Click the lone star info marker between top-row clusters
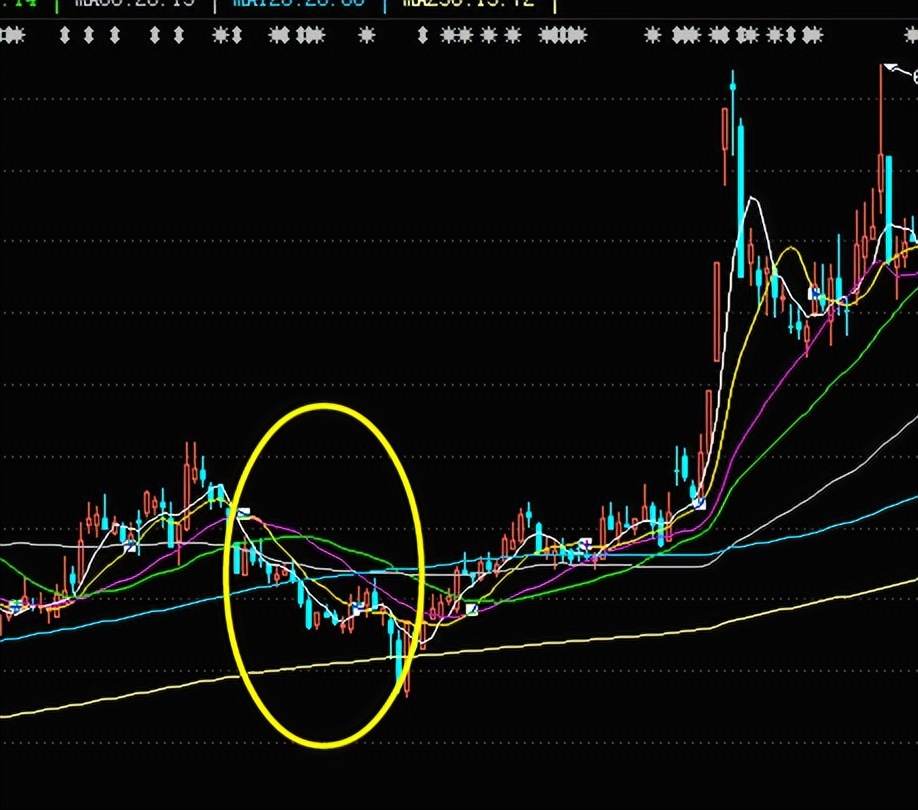 (366, 36)
